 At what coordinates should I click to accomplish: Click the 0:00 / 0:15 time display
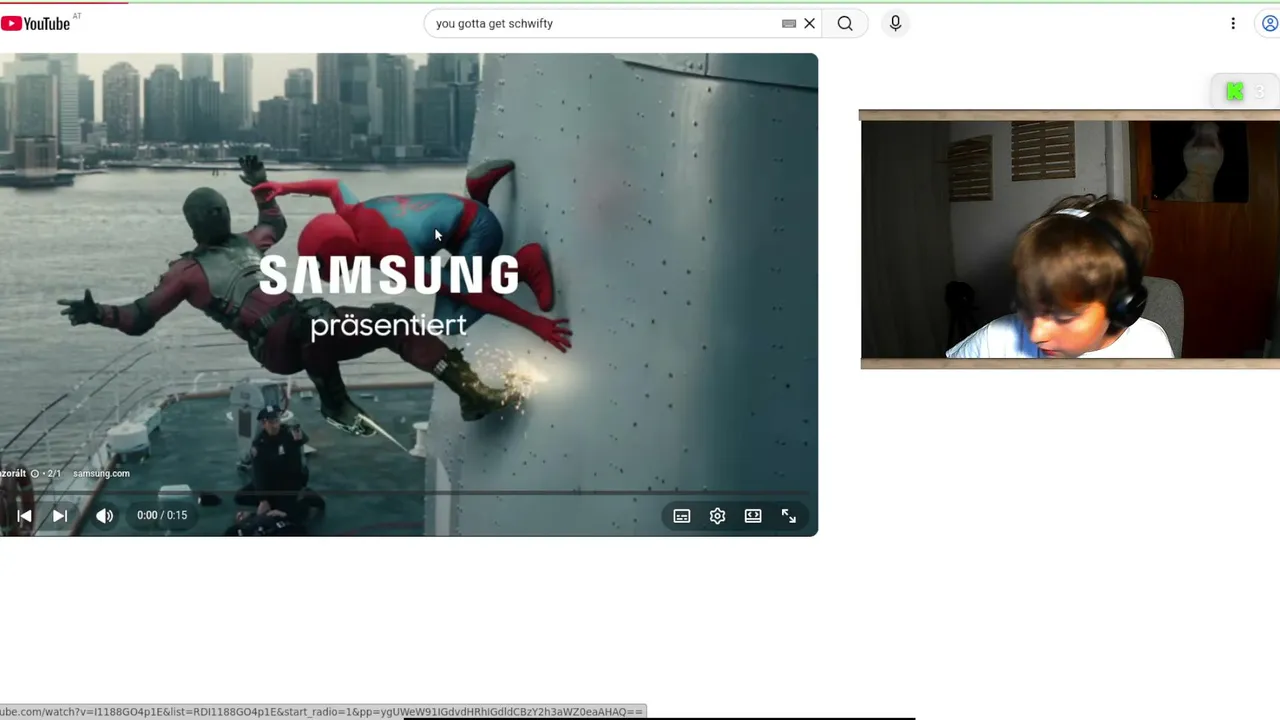coord(162,515)
